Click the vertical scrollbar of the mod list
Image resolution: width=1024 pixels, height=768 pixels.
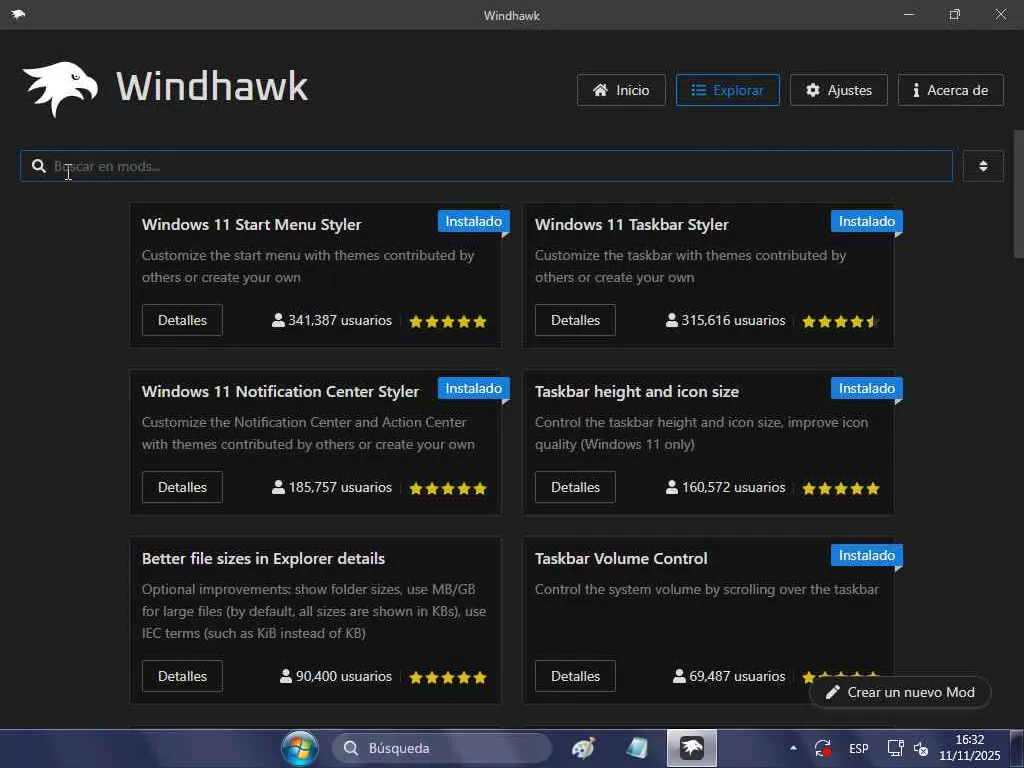1018,194
